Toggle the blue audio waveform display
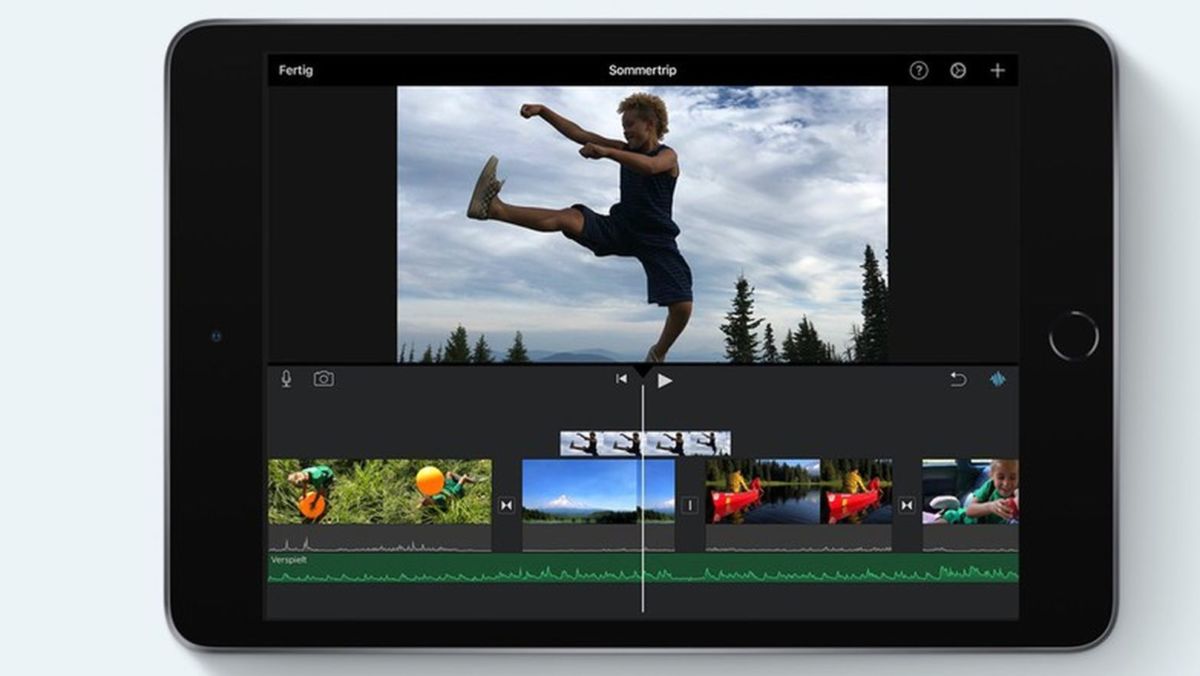The width and height of the screenshot is (1200, 676). [x=998, y=379]
